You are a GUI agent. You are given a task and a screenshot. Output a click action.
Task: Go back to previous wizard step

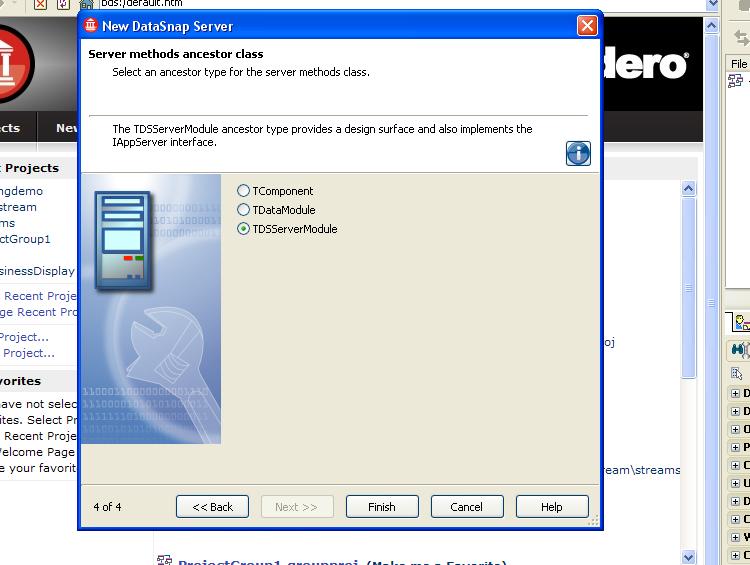pyautogui.click(x=212, y=507)
